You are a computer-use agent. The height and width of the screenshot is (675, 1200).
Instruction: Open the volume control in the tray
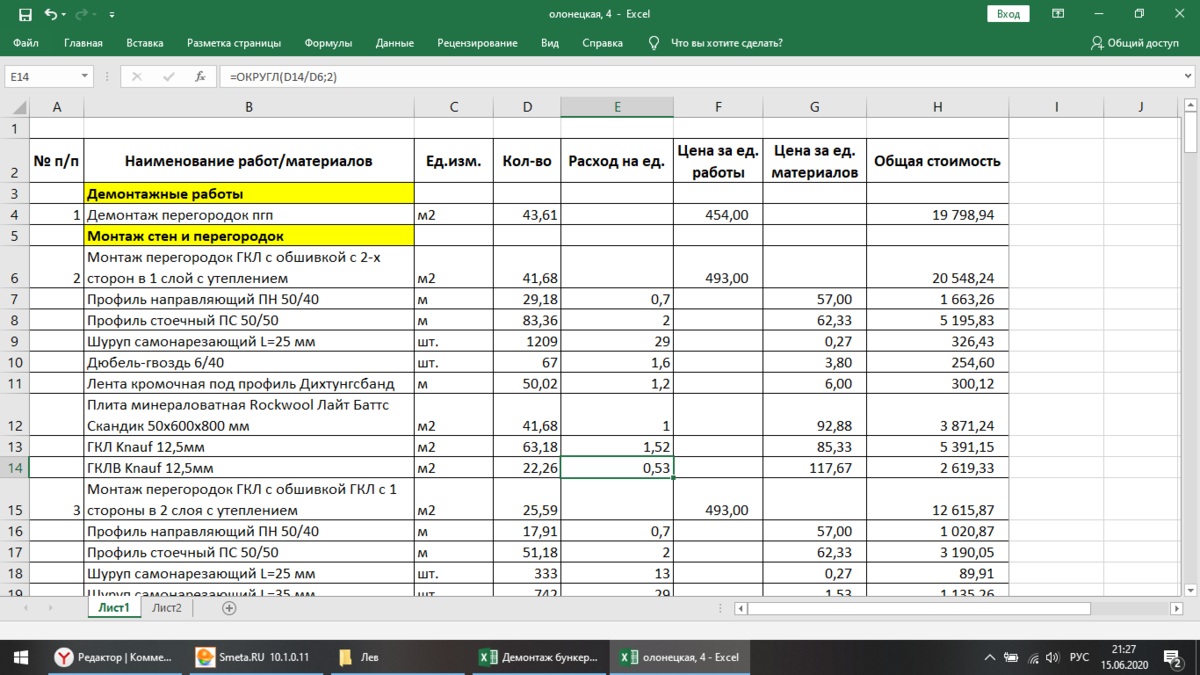[x=1051, y=657]
